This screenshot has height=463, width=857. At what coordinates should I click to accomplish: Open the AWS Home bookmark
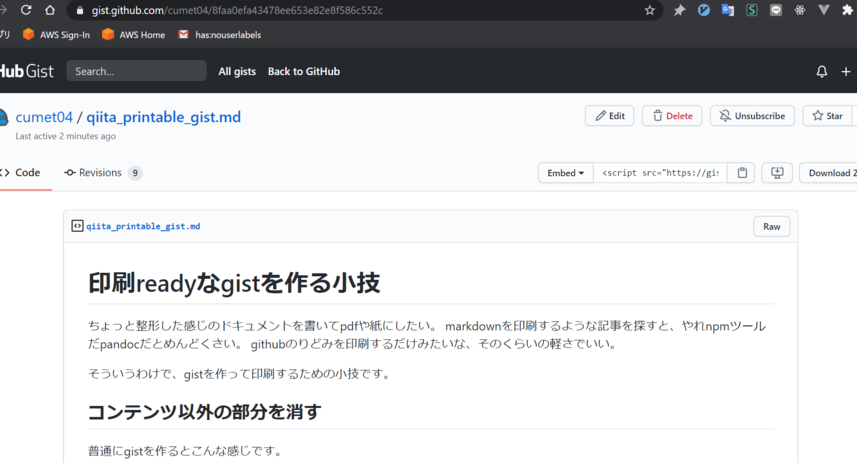click(x=133, y=34)
